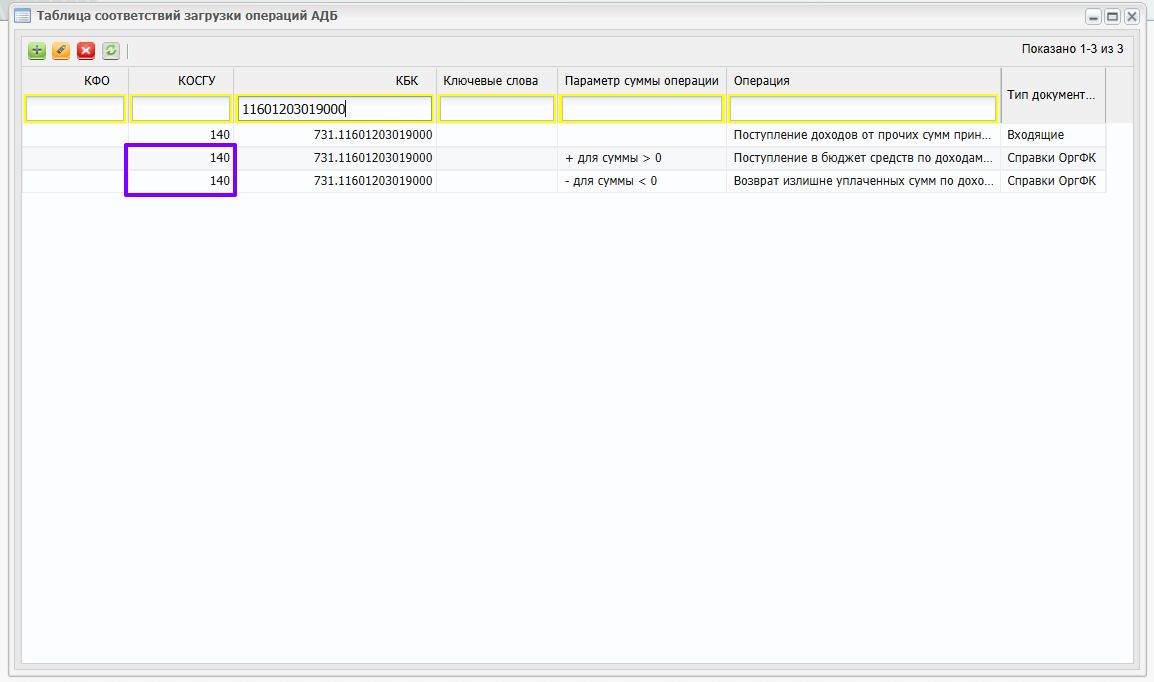Click 'Возврат излишне уплаченных сумм' cell
1154x682 pixels.
tap(863, 181)
